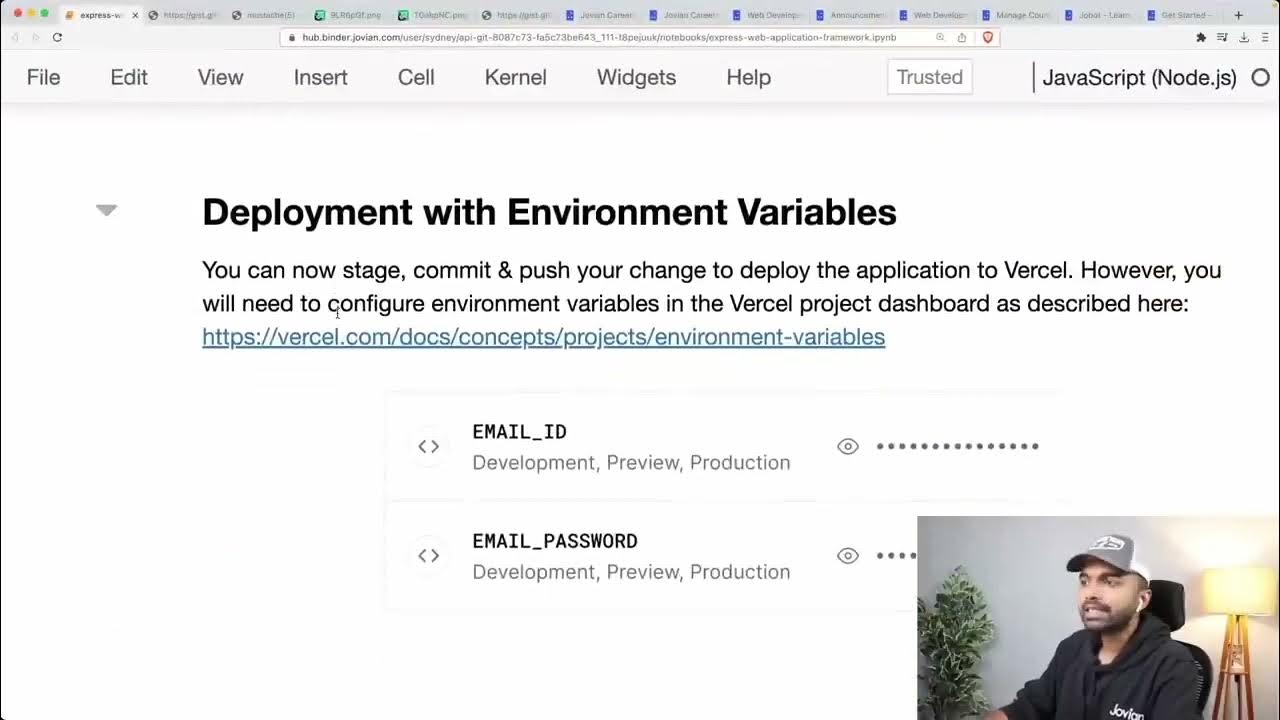Viewport: 1280px width, 720px height.
Task: Click the browser address bar URL
Action: click(598, 37)
